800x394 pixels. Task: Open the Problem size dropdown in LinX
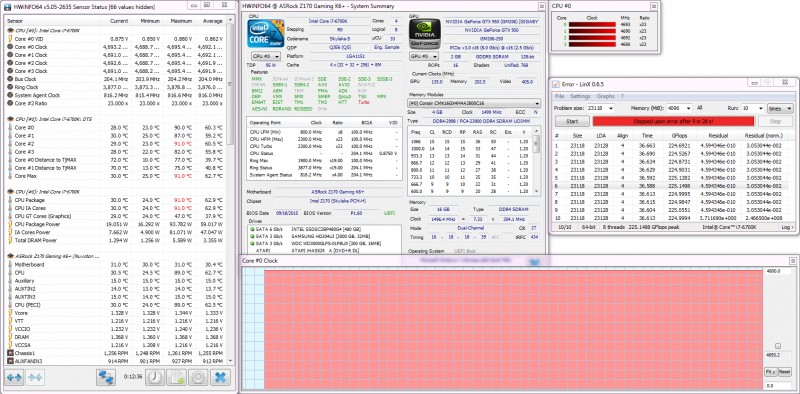click(x=600, y=108)
